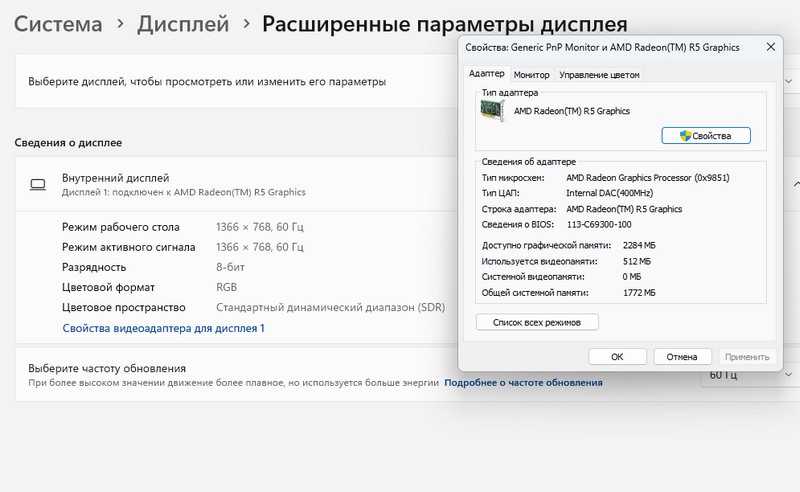The height and width of the screenshot is (492, 800).
Task: Confirm the dialog with OK
Action: tap(617, 356)
